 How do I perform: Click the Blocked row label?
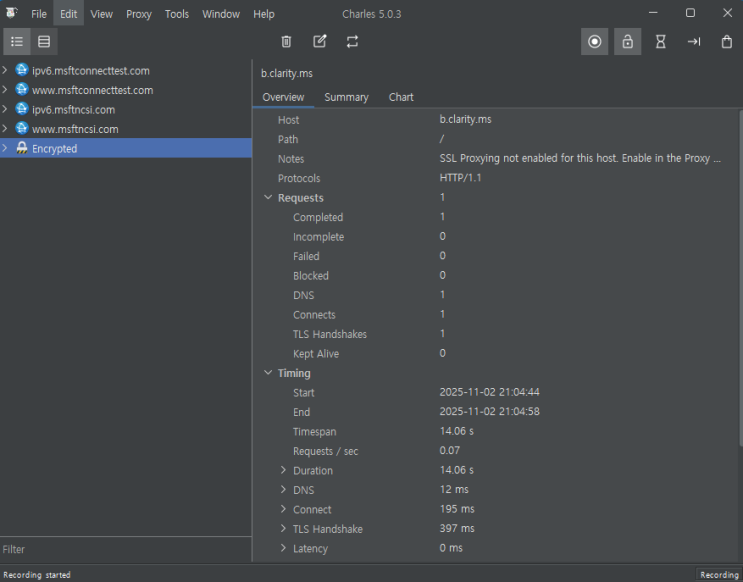coord(311,275)
